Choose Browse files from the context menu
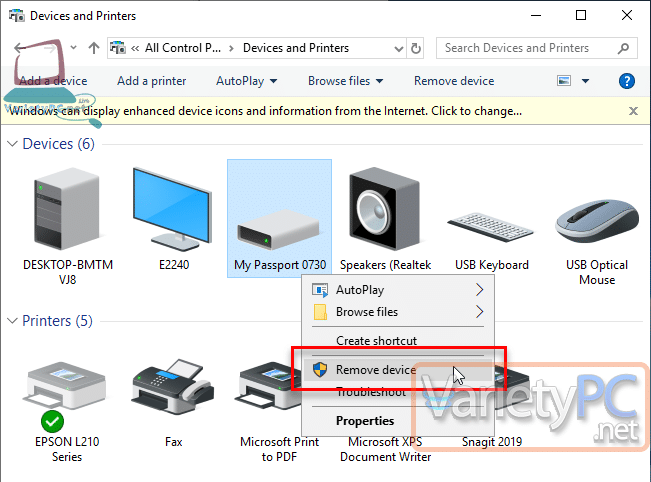 click(x=398, y=312)
